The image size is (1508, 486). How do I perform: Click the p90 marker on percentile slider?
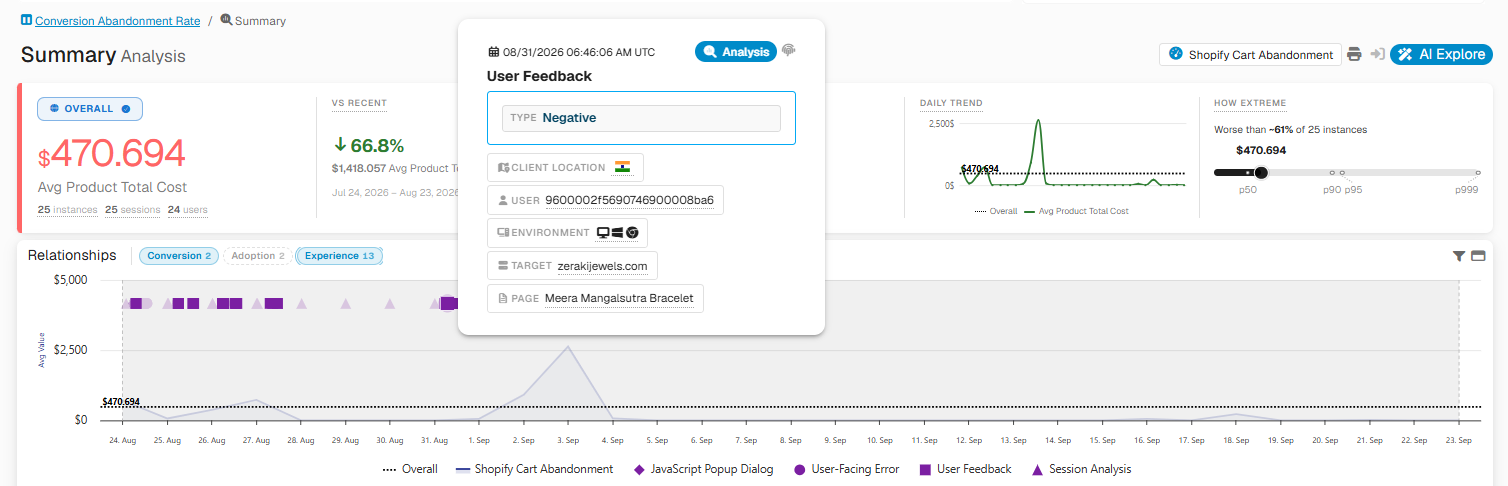1332,173
